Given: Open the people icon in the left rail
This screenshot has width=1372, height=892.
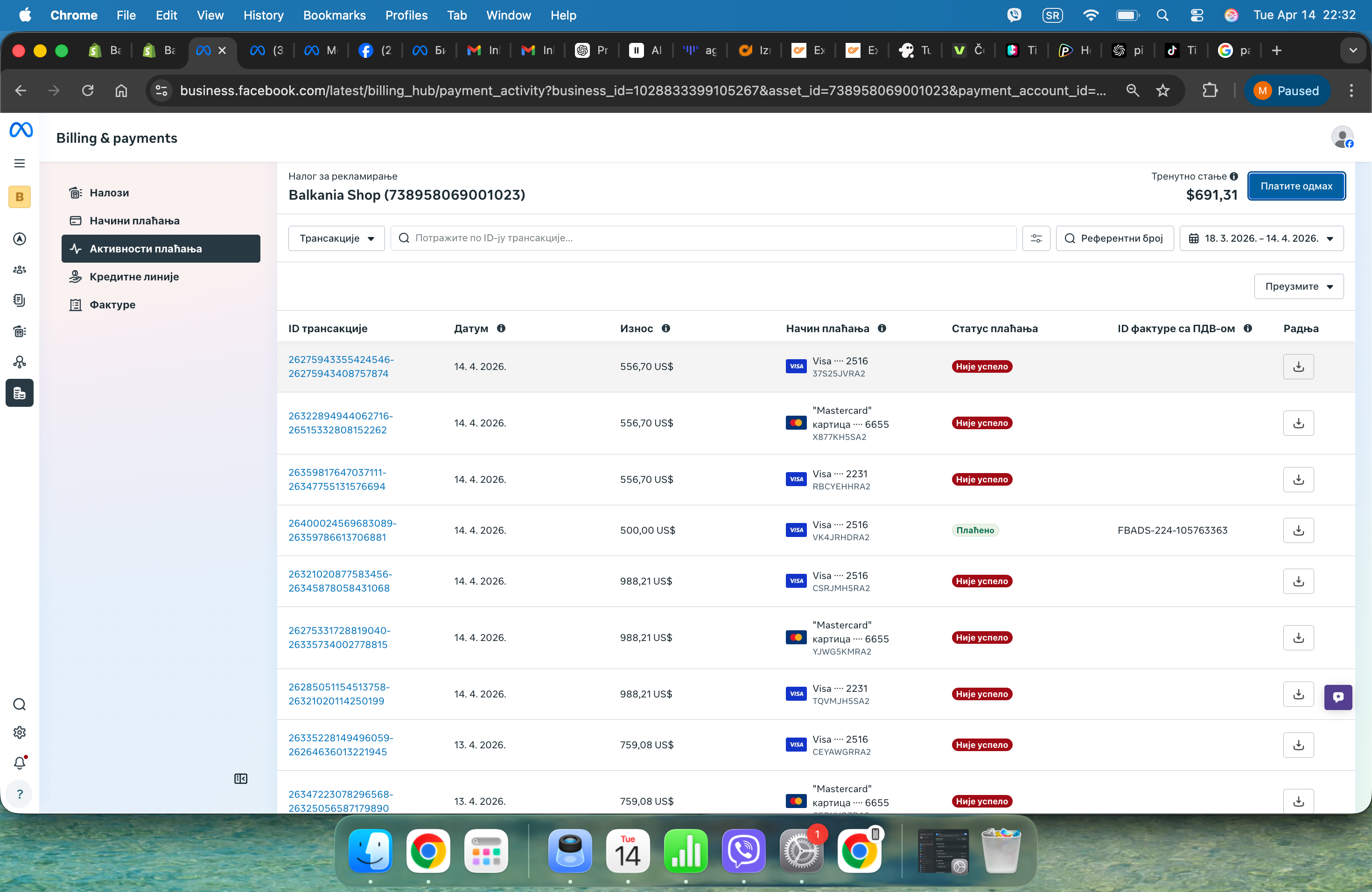Looking at the screenshot, I should 20,270.
